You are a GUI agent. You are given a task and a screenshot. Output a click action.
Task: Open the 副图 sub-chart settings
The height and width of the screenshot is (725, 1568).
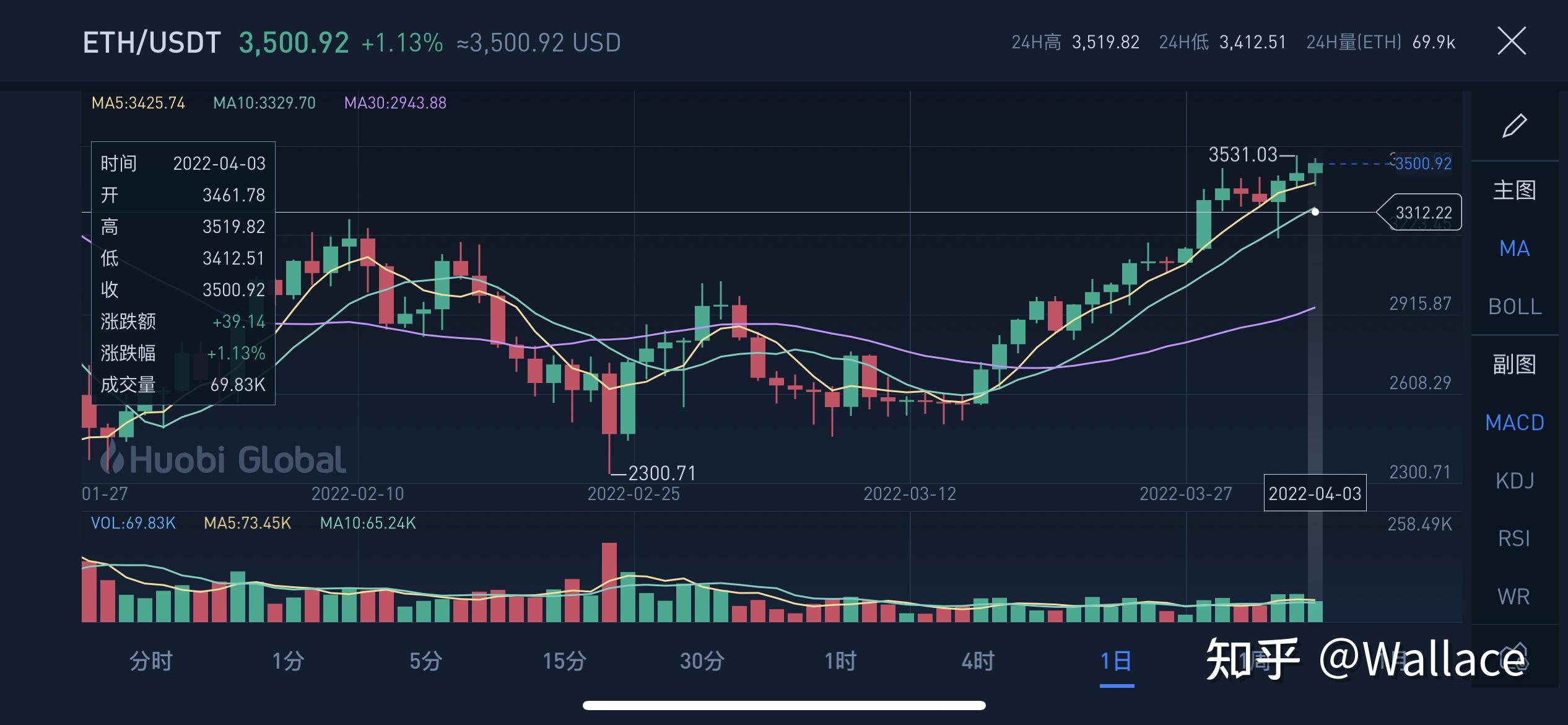pos(1514,364)
